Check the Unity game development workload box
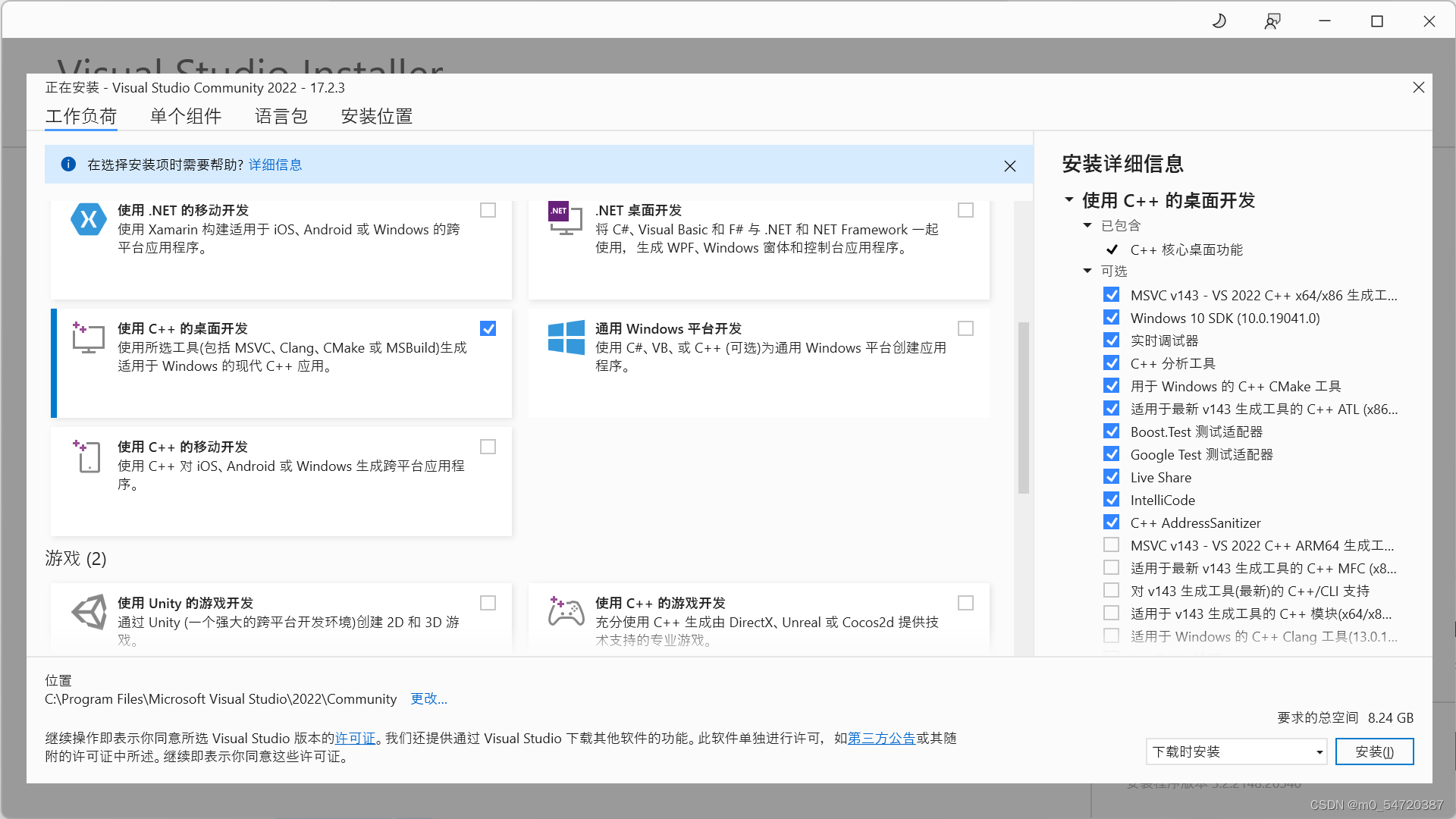 (x=488, y=603)
